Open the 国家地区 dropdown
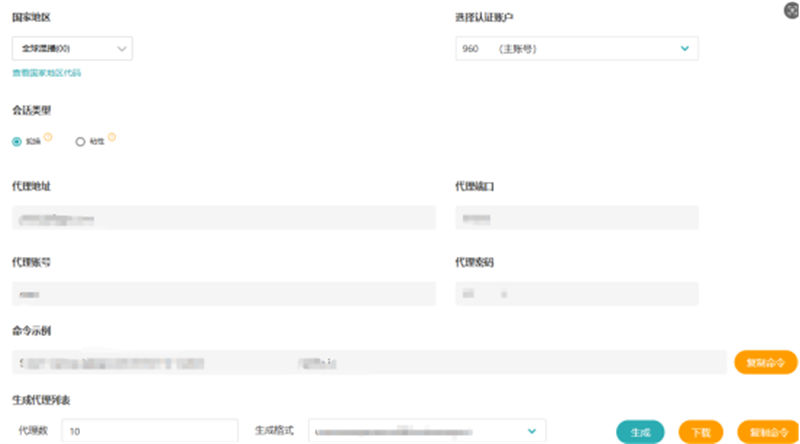800x444 pixels. click(72, 48)
